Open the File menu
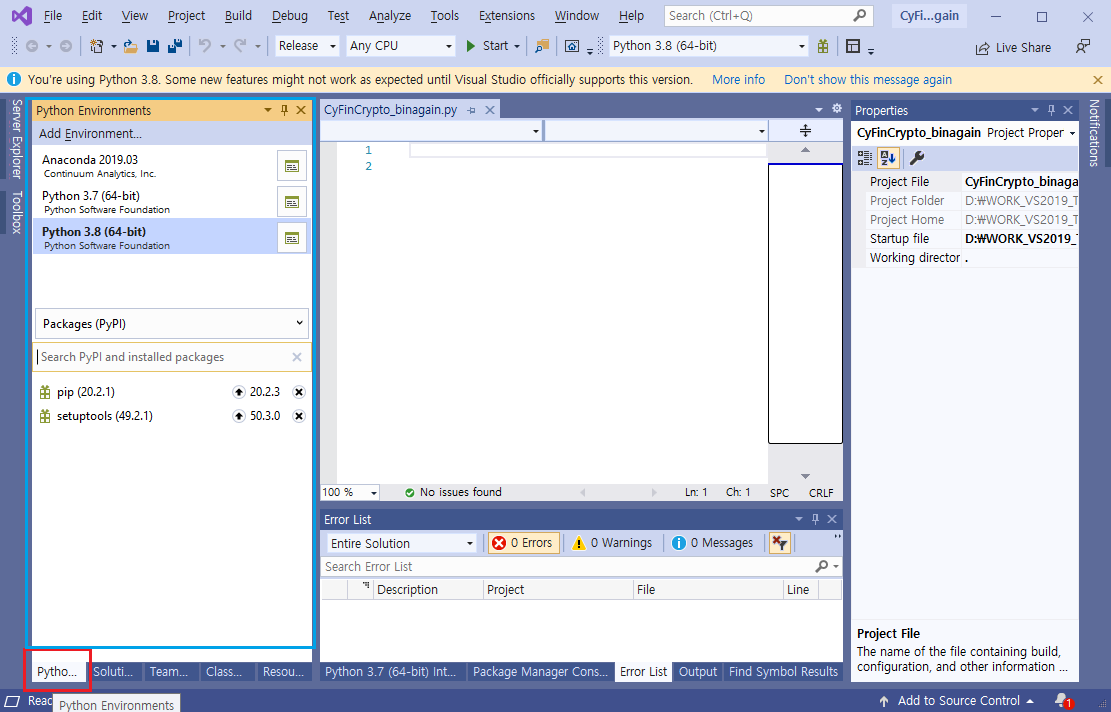This screenshot has width=1111, height=712. pos(52,16)
